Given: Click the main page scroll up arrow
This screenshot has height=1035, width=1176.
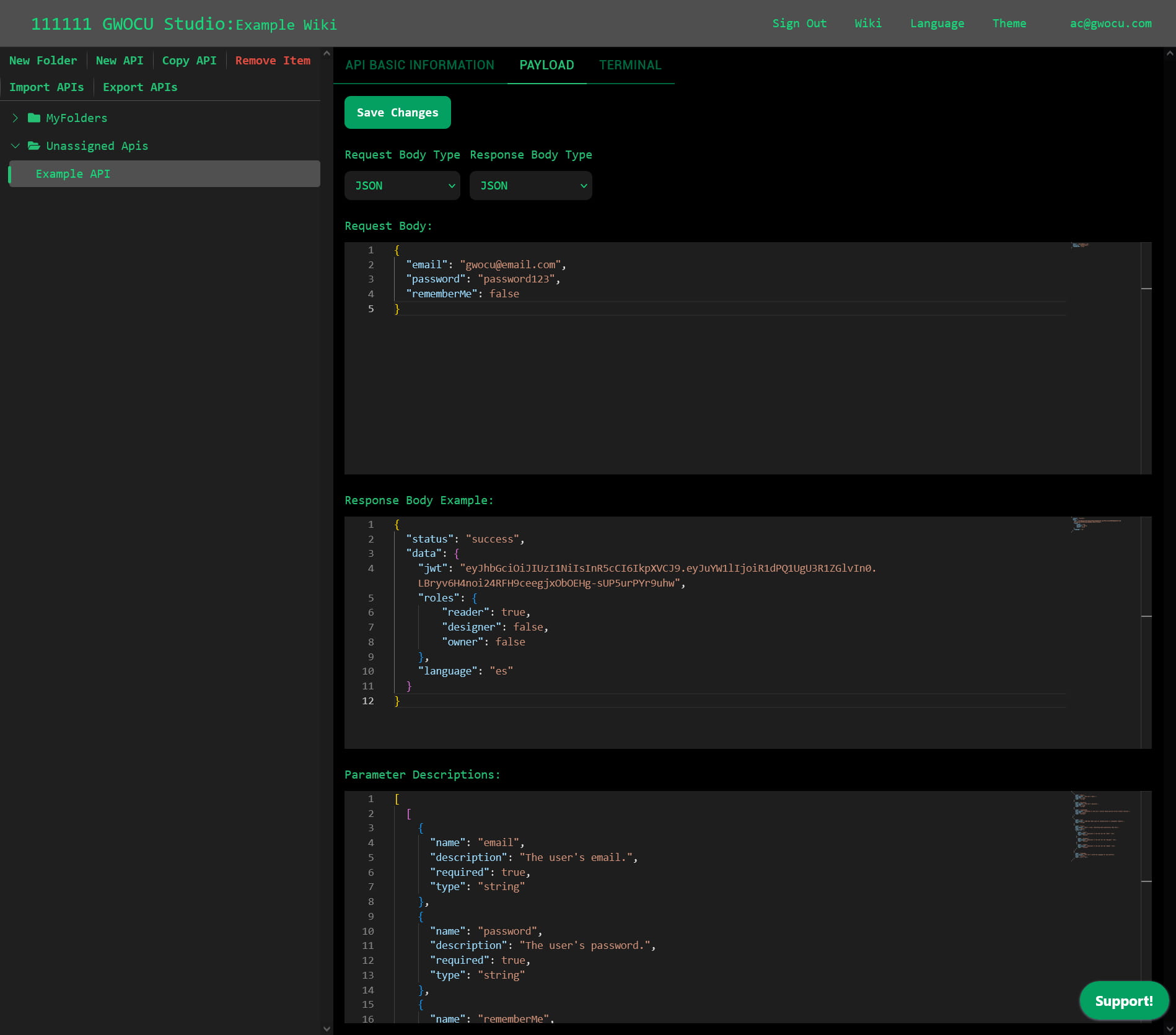Looking at the screenshot, I should tap(1170, 53).
